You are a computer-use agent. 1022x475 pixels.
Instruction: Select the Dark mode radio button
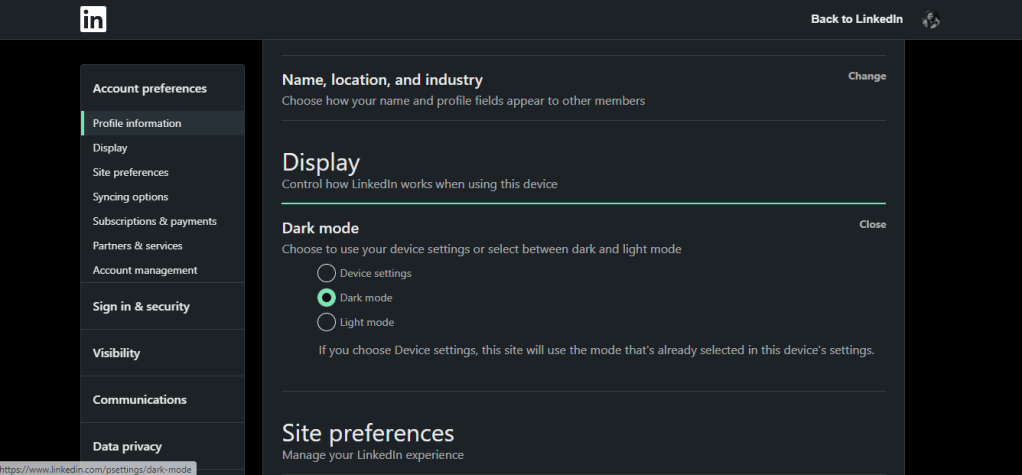326,298
